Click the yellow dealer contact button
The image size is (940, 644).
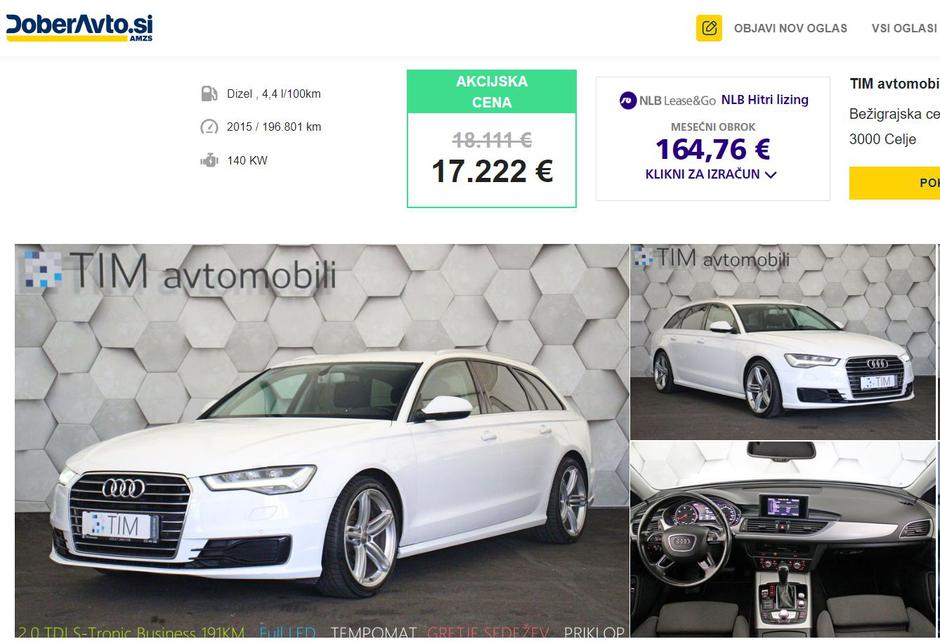pos(894,183)
